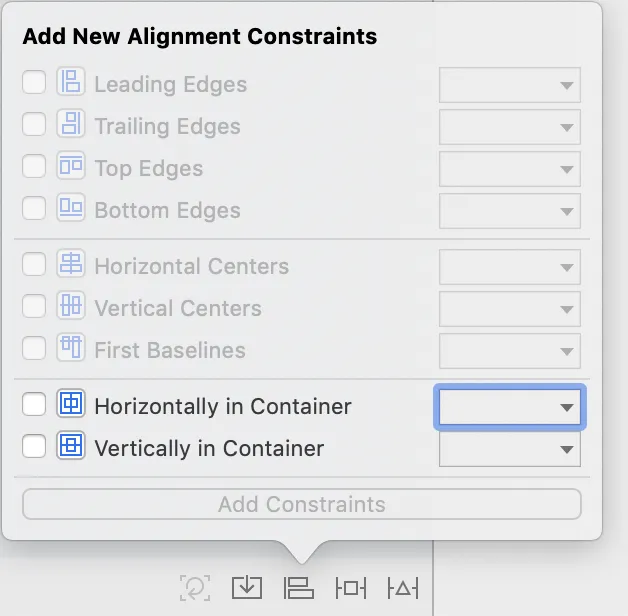
Task: Toggle the Leading Edges checkbox
Action: (x=34, y=83)
